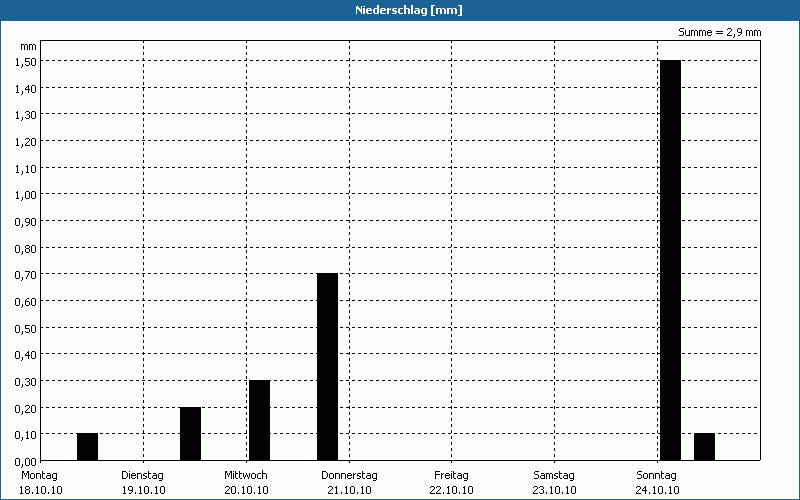
Task: Click the 1,20 y-axis value
Action: click(26, 142)
